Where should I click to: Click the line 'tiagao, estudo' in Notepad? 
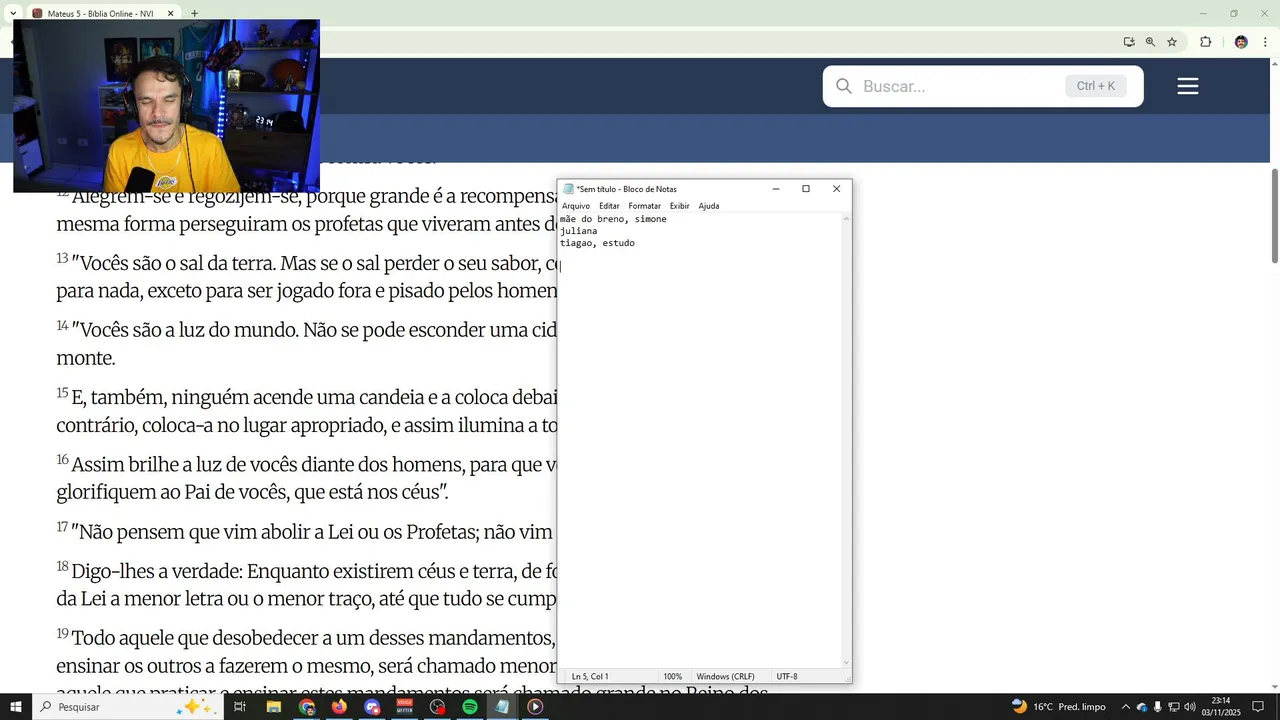[x=597, y=243]
